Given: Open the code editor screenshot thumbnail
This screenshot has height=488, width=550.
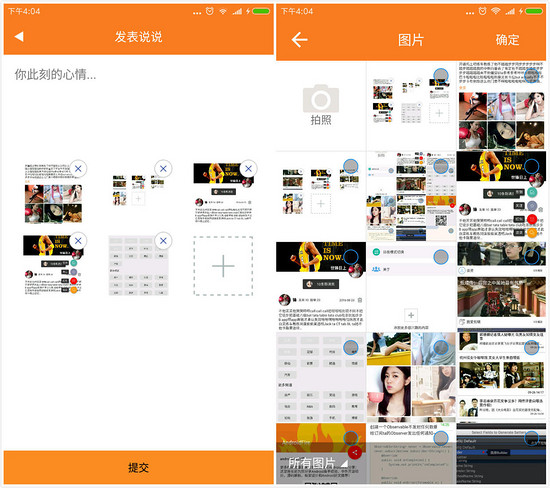Looking at the screenshot, I should 501,453.
